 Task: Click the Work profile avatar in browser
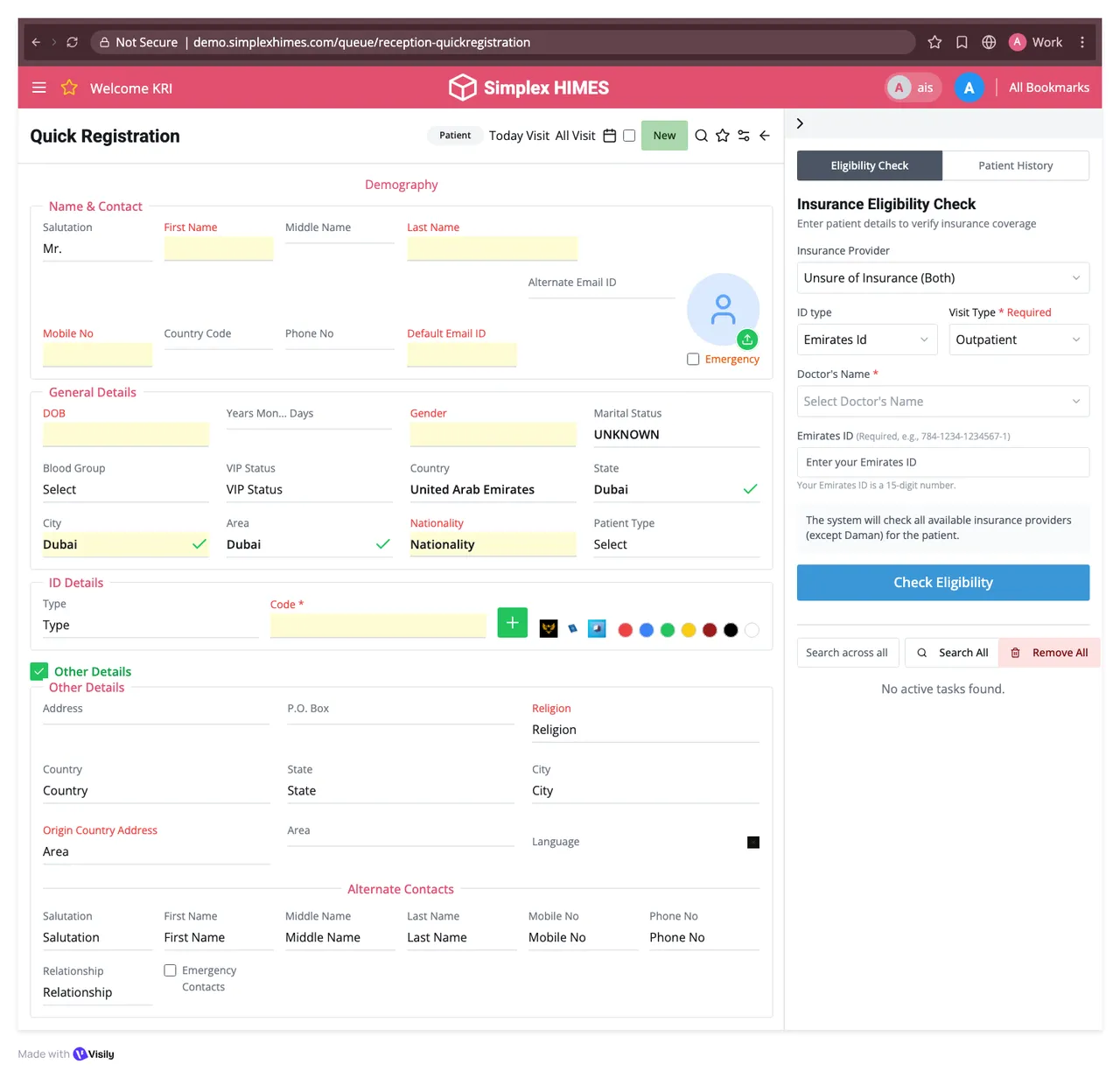point(1017,42)
